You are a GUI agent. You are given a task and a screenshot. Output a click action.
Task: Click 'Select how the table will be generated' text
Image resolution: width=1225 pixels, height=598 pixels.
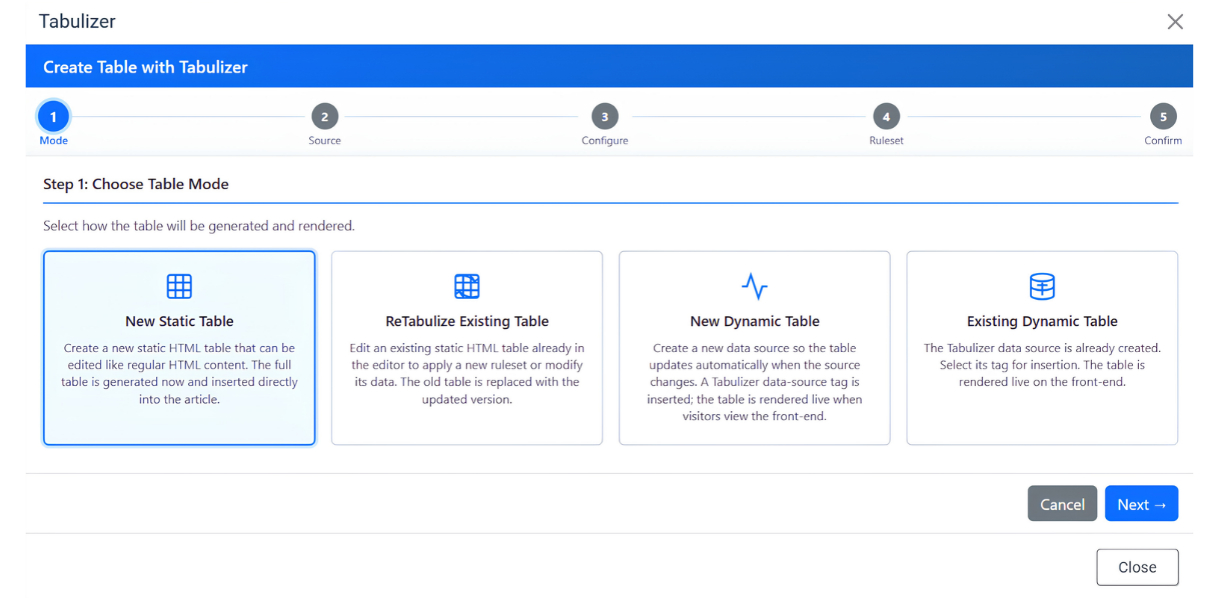point(199,226)
